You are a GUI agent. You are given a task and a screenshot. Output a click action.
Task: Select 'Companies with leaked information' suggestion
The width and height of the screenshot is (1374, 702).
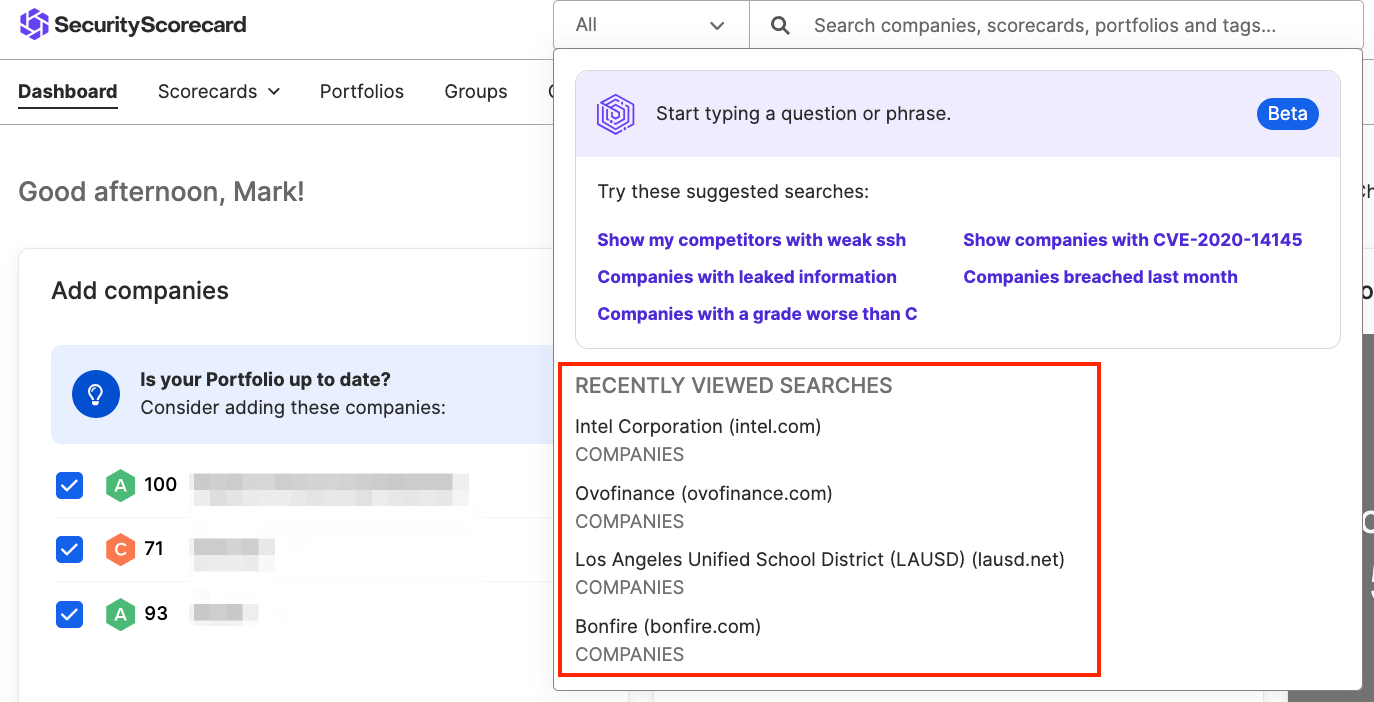pos(747,277)
